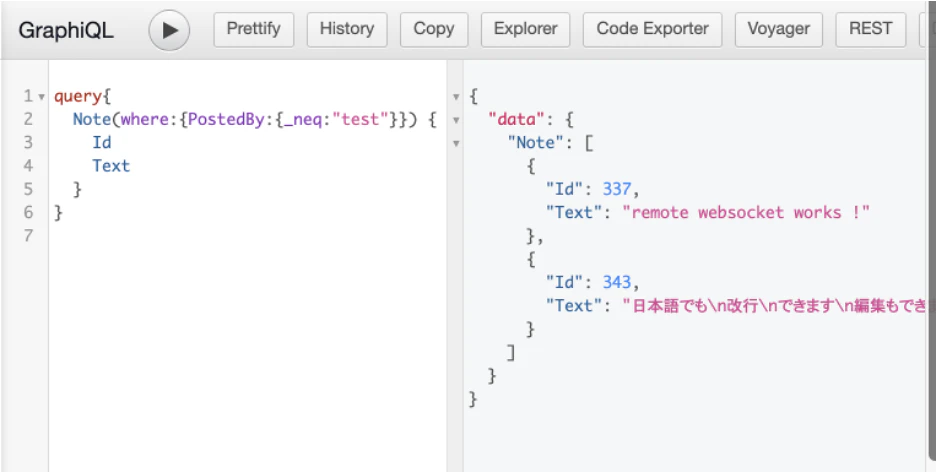Collapse the query block fold arrow on line 1

pyautogui.click(x=41, y=97)
